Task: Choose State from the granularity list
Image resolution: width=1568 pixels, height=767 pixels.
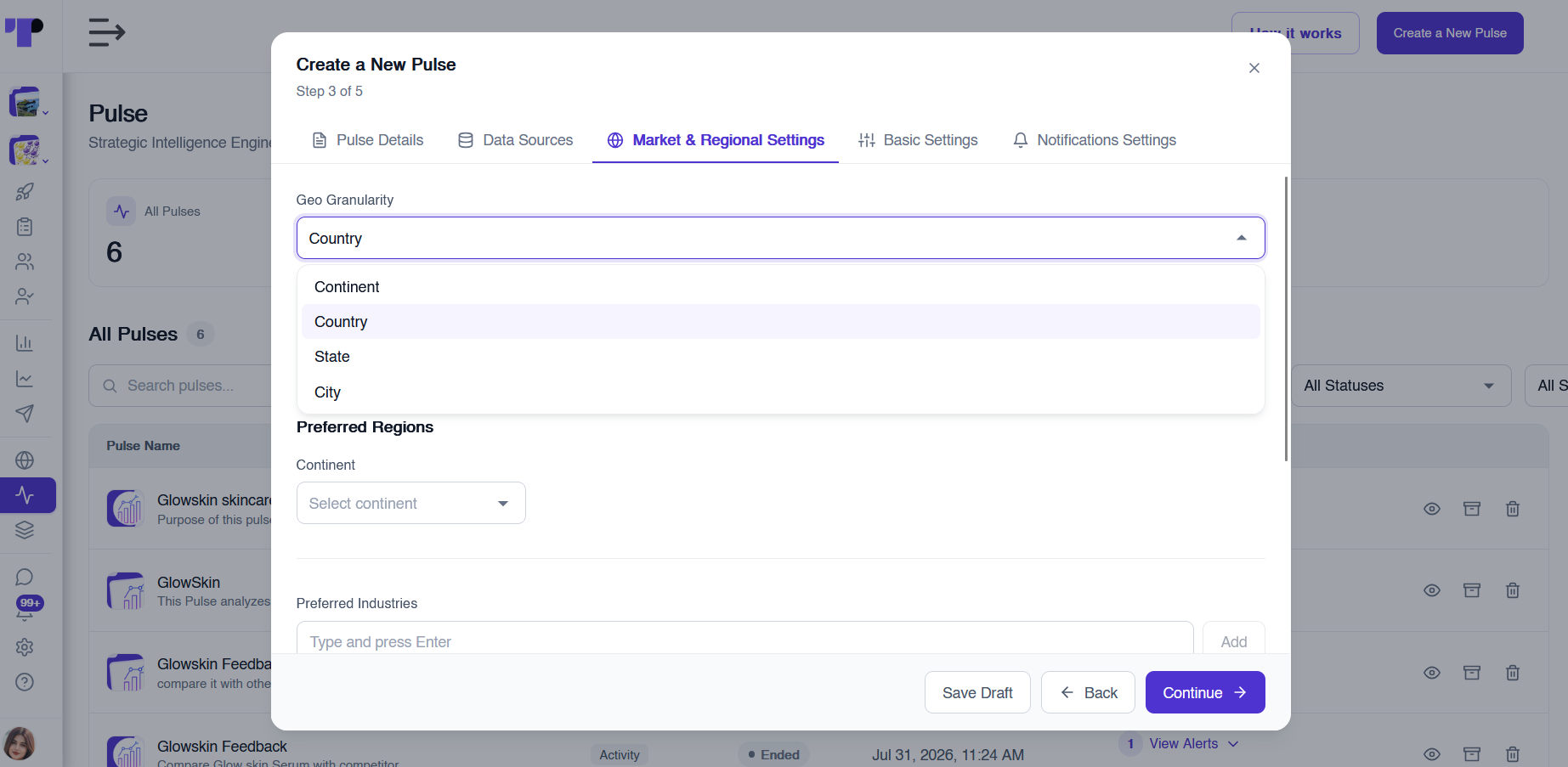Action: pyautogui.click(x=780, y=357)
